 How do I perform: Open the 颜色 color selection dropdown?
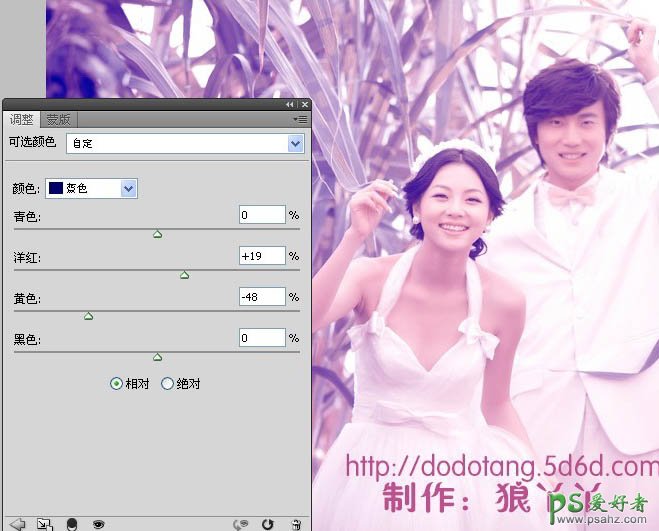[x=128, y=188]
